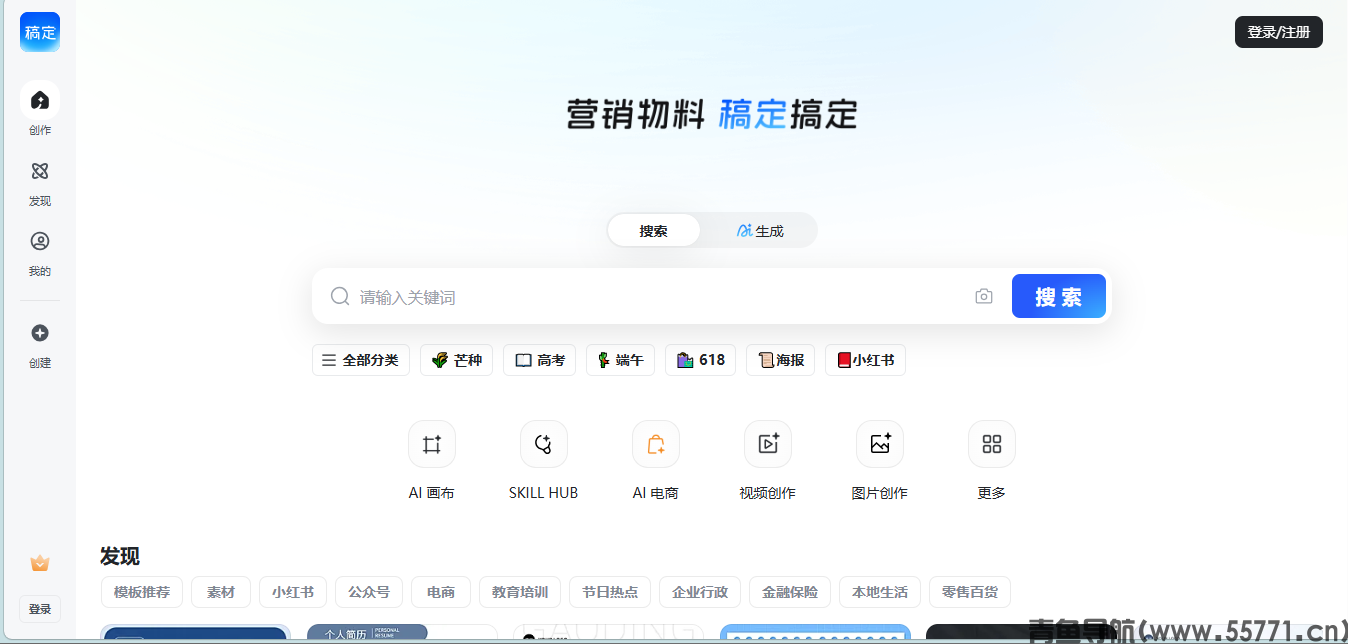Screen dimensions: 1348x644
Task: Select the 芒种 quick tag
Action: [x=457, y=360]
